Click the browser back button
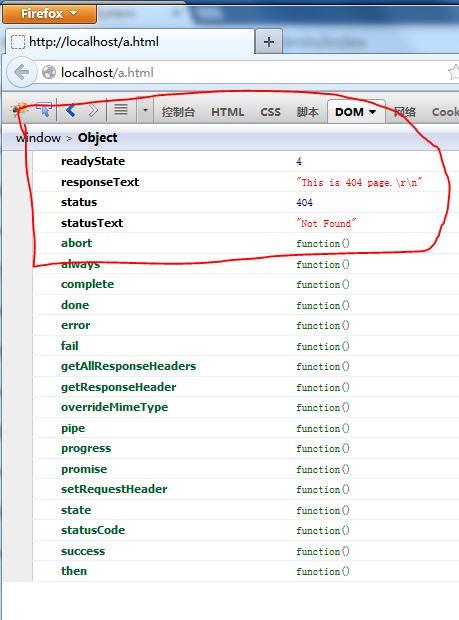The image size is (459, 620). [x=21, y=72]
